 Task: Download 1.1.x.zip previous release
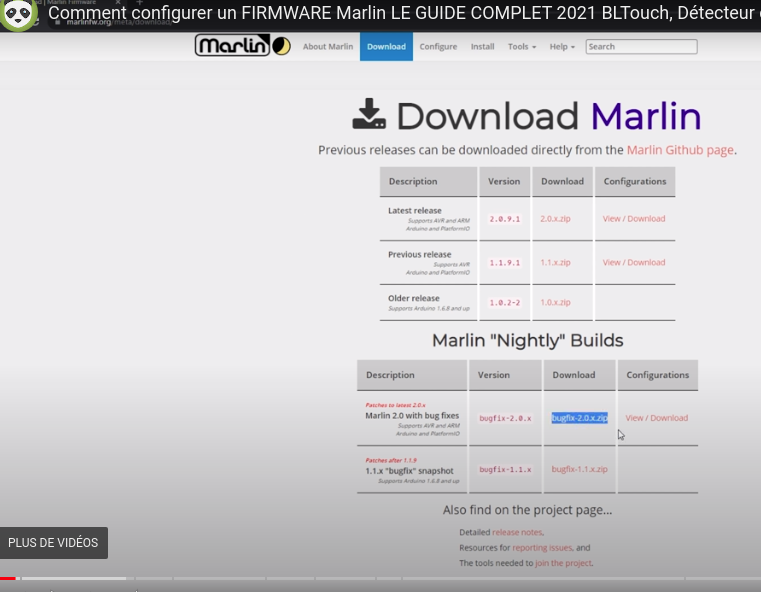(555, 263)
